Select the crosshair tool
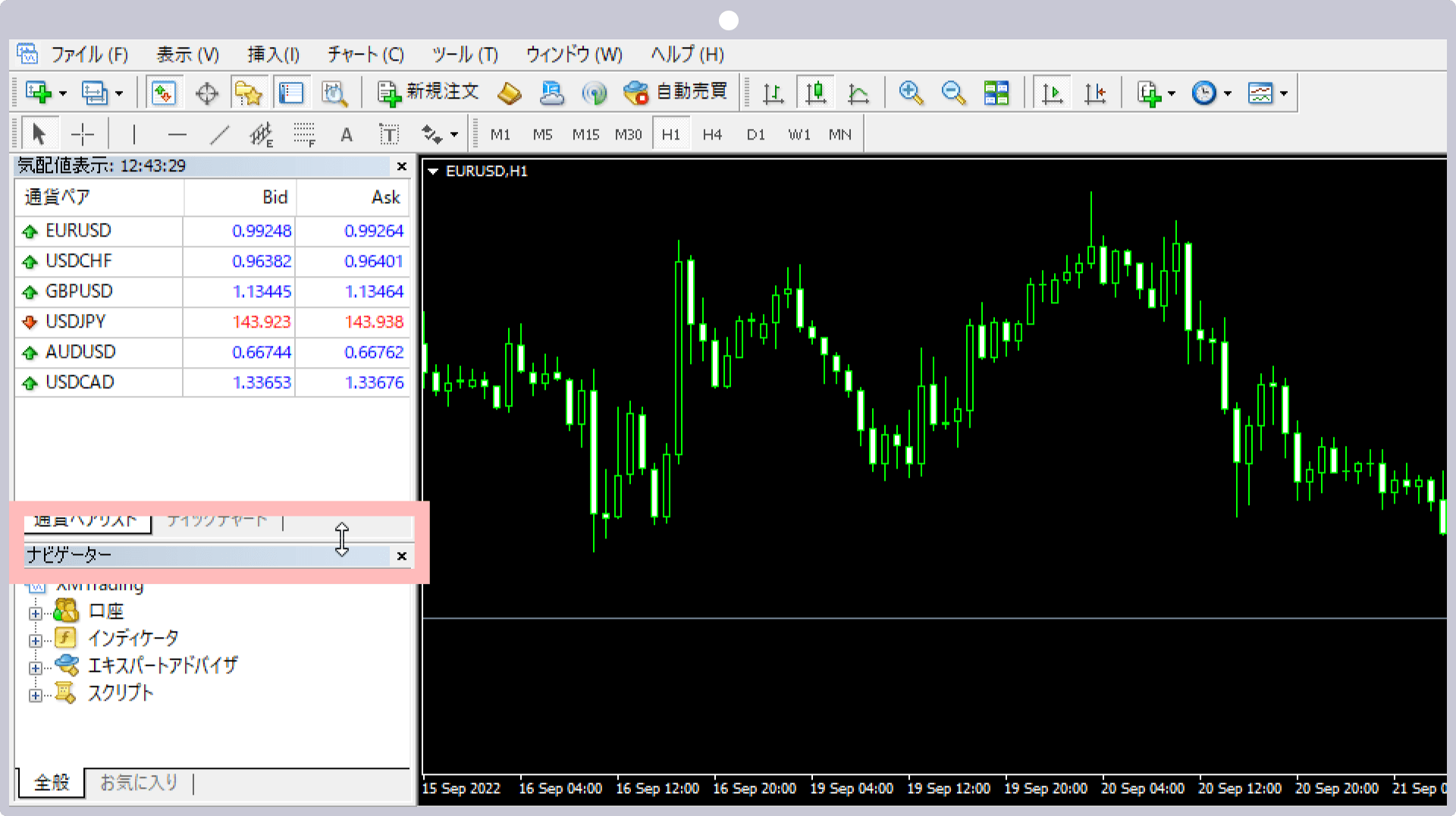This screenshot has height=816, width=1456. [82, 135]
